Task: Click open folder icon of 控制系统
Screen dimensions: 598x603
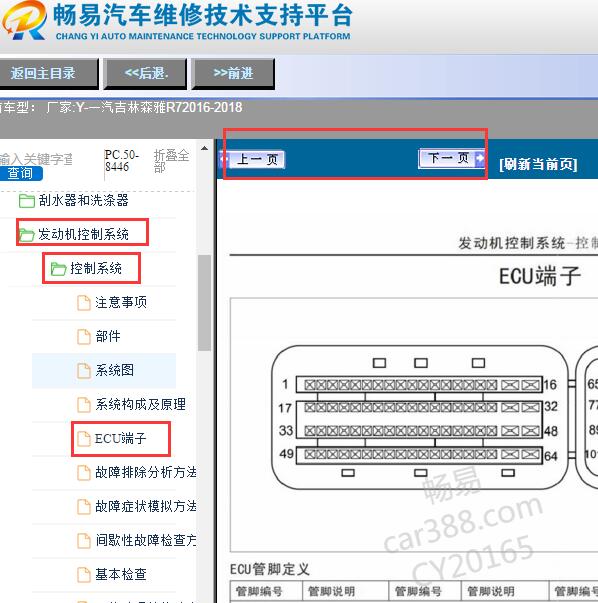Action: [58, 268]
